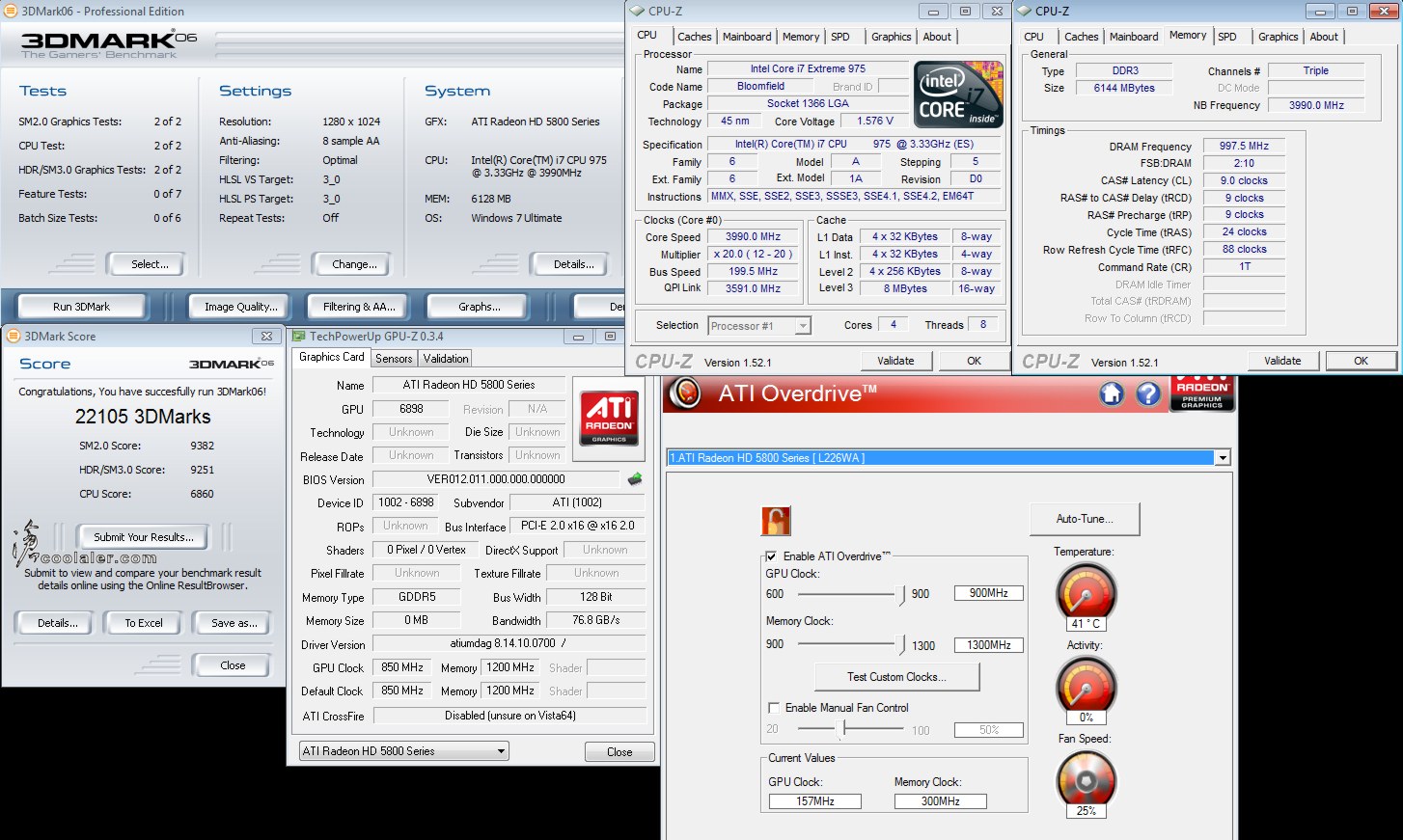Click the right CPU-Z window title icon
The height and width of the screenshot is (840, 1403).
(1025, 12)
